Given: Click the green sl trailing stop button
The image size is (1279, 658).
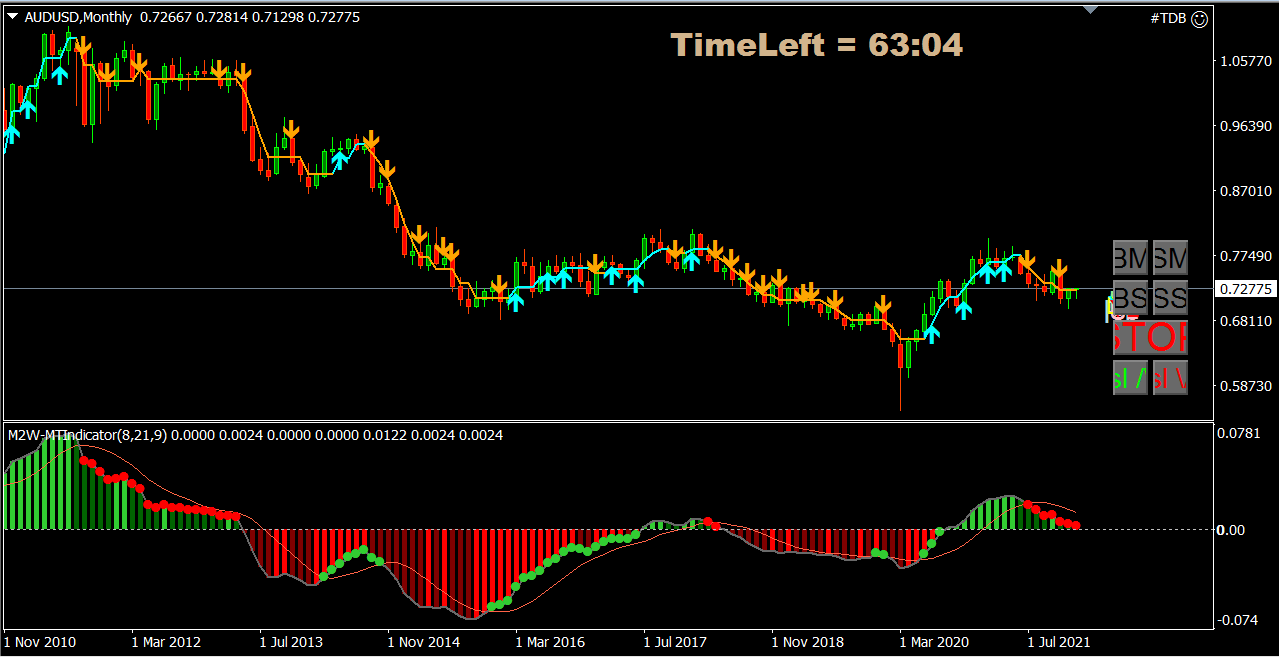Looking at the screenshot, I should tap(1129, 378).
